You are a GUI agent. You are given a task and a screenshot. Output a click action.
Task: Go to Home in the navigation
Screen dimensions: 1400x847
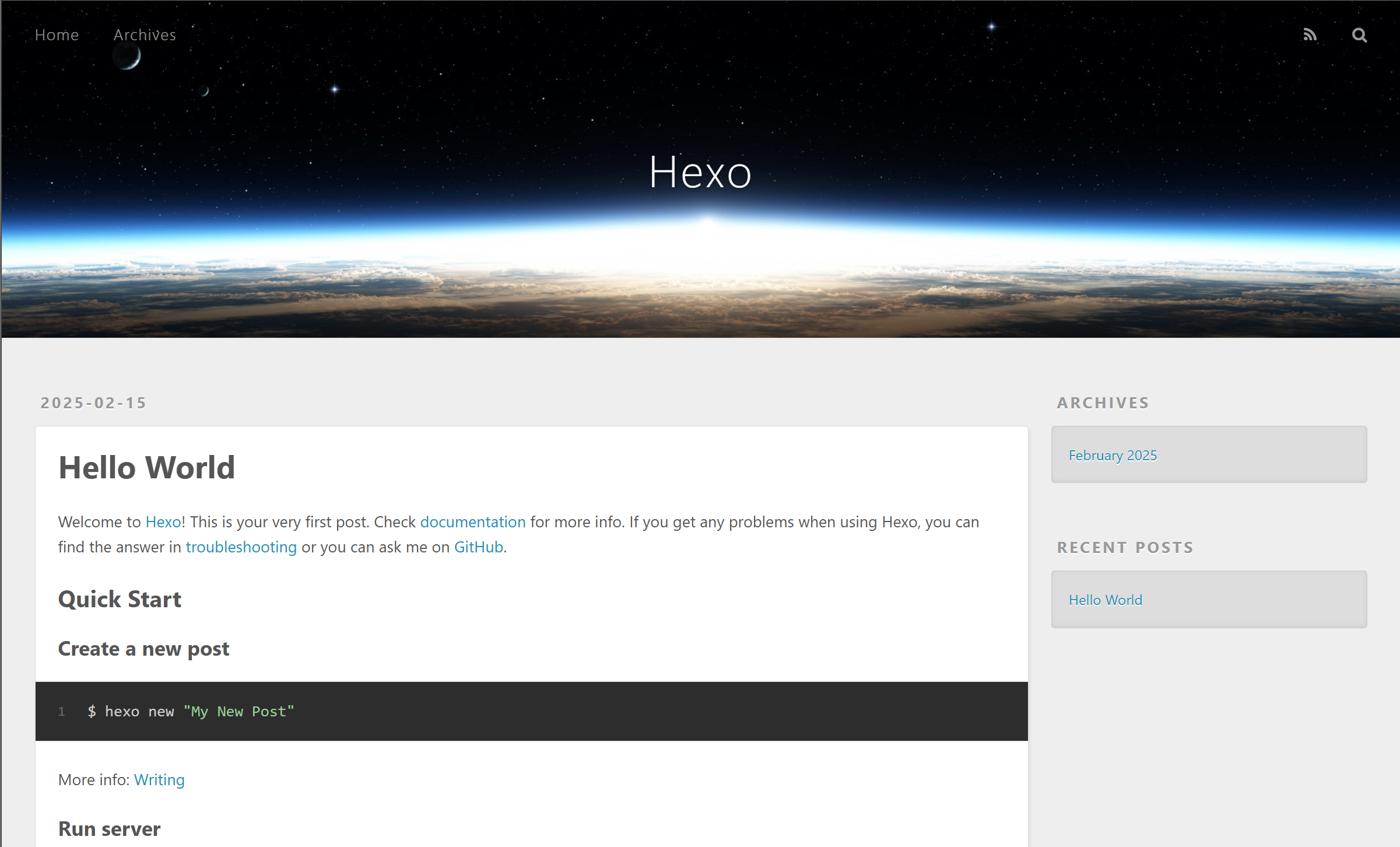(57, 35)
